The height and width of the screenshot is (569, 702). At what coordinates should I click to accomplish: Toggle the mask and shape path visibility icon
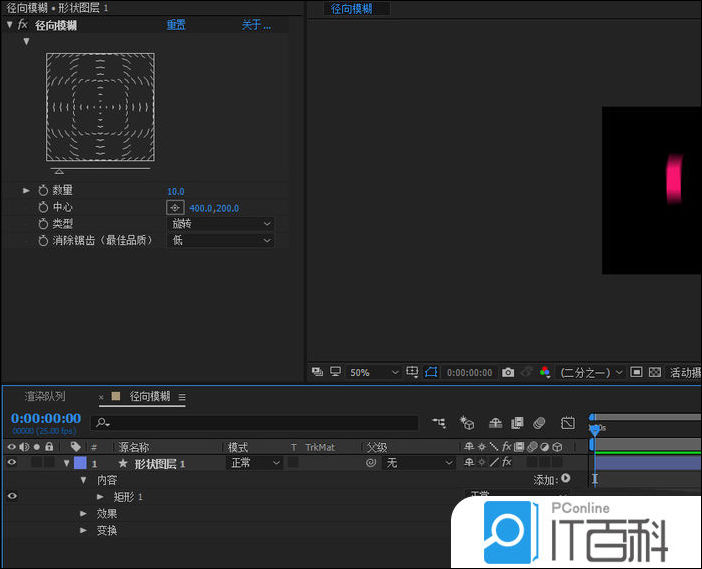pyautogui.click(x=431, y=373)
